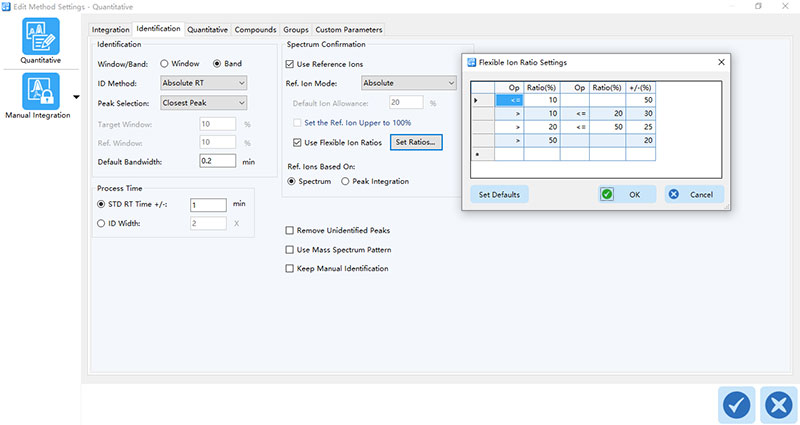
Task: Enable Keep Manual Identification checkbox
Action: tap(291, 268)
